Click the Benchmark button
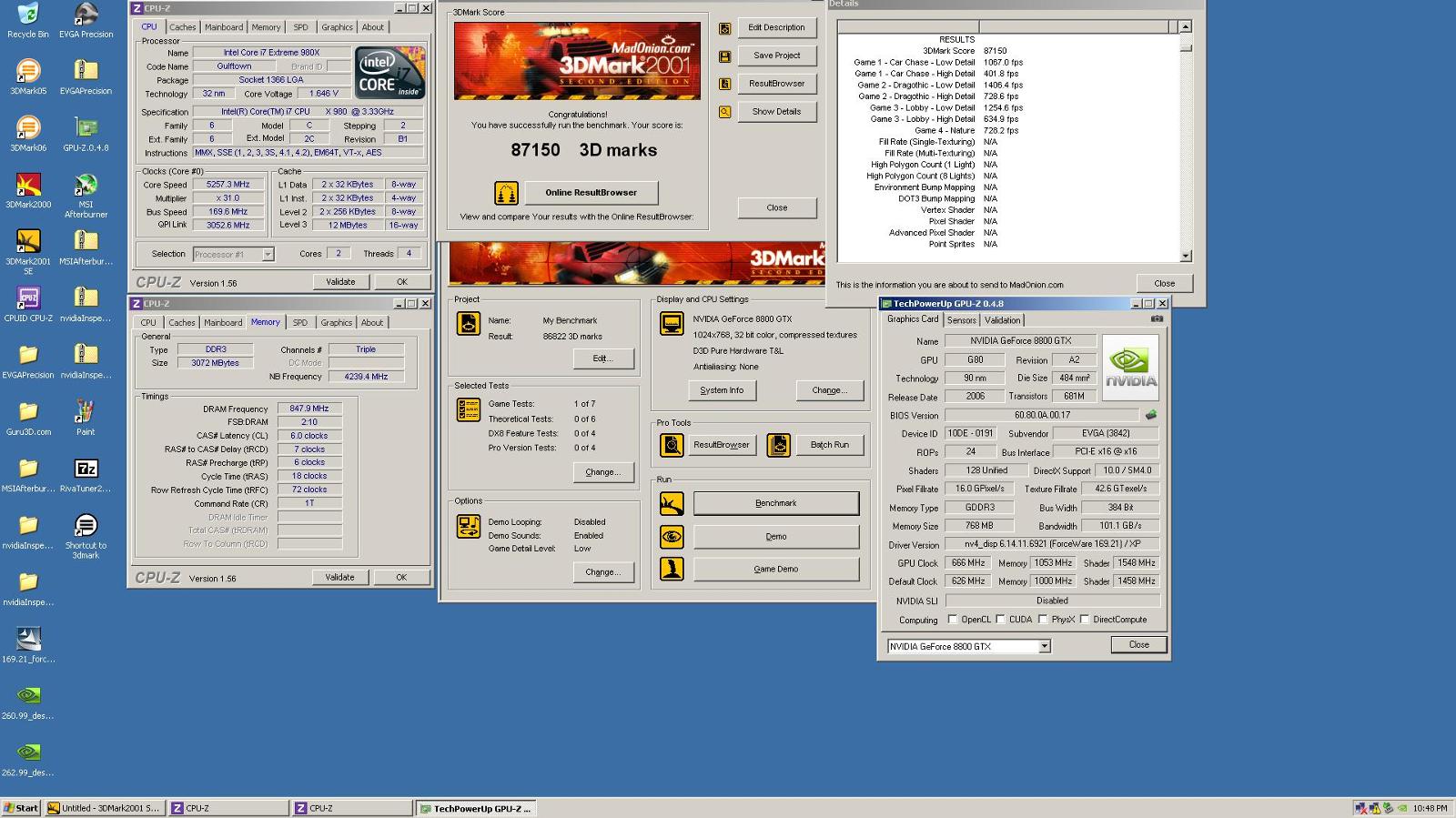The height and width of the screenshot is (818, 1456). 776,503
